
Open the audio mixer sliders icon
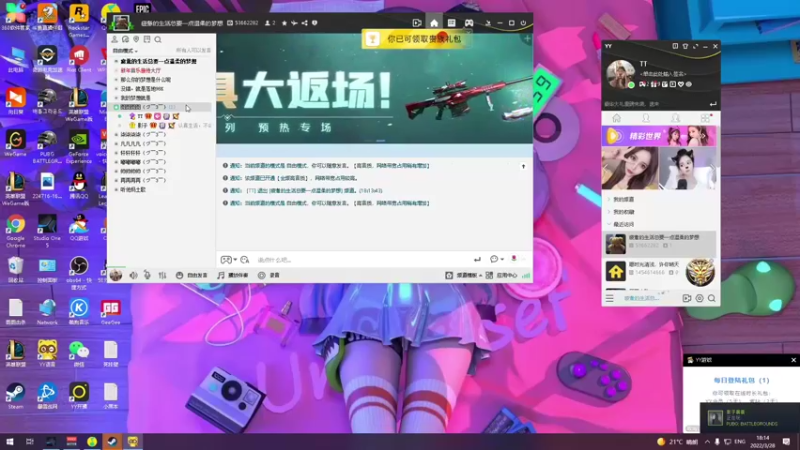[162, 276]
